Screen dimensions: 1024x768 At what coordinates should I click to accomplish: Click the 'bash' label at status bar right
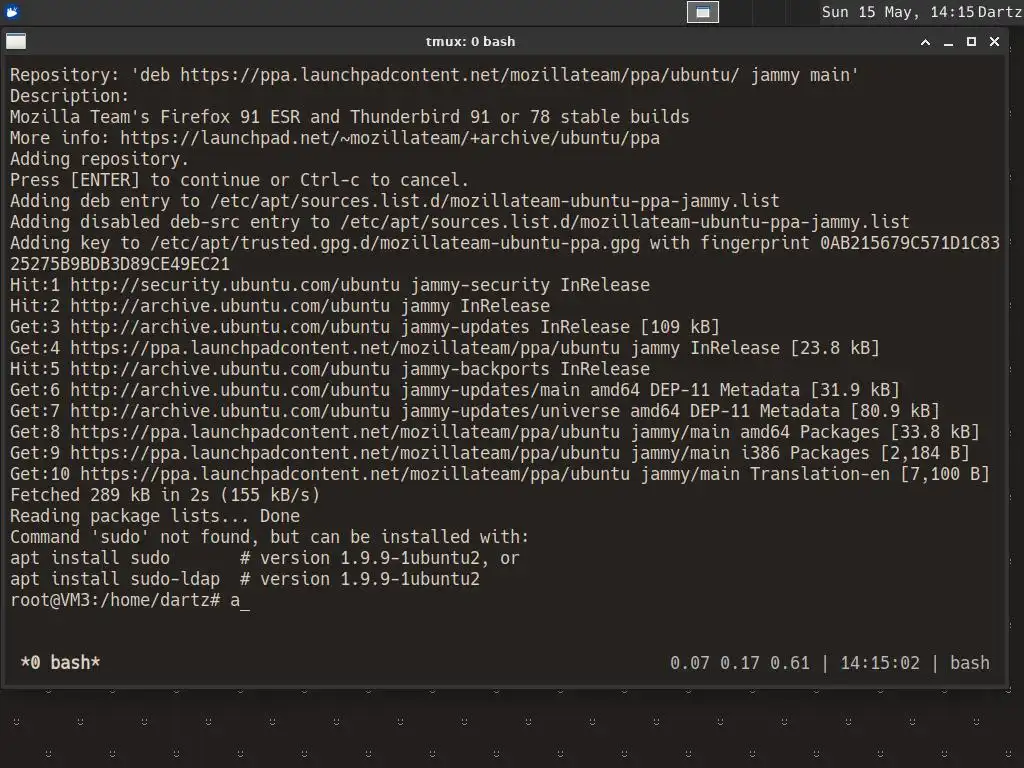[x=970, y=663]
